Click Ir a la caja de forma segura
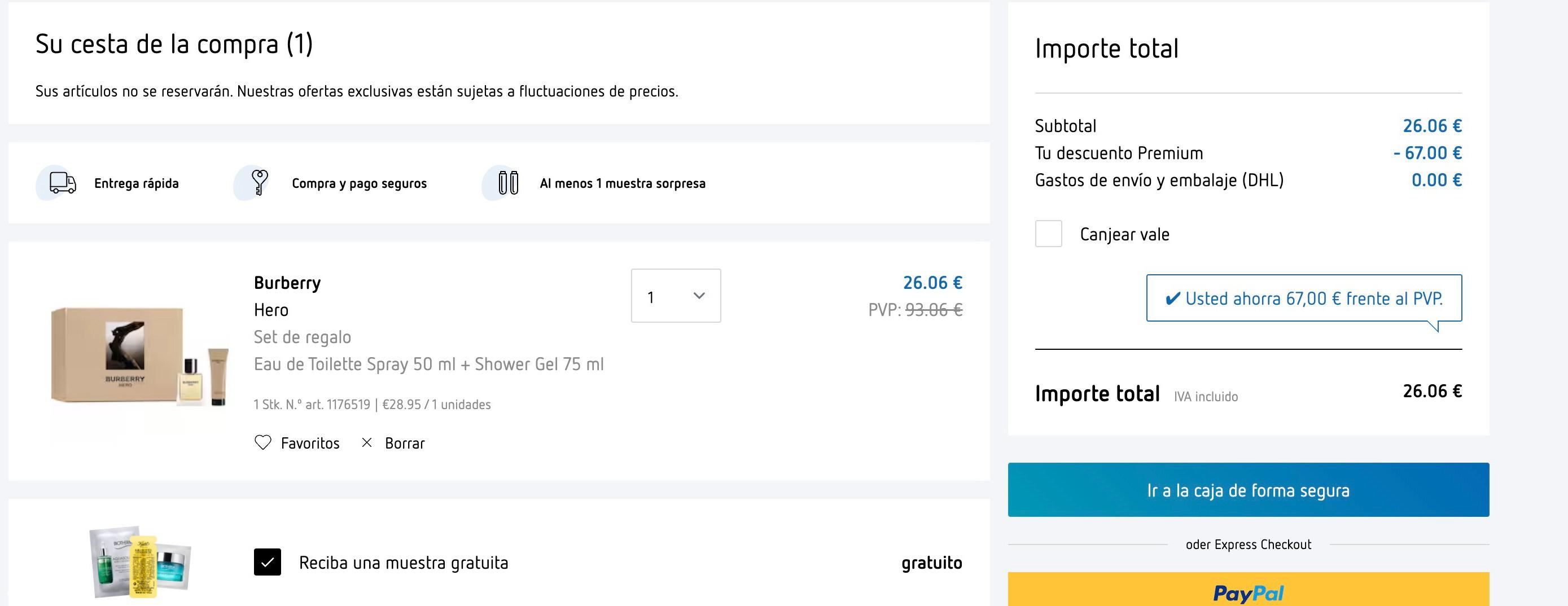The height and width of the screenshot is (606, 1568). [x=1248, y=490]
